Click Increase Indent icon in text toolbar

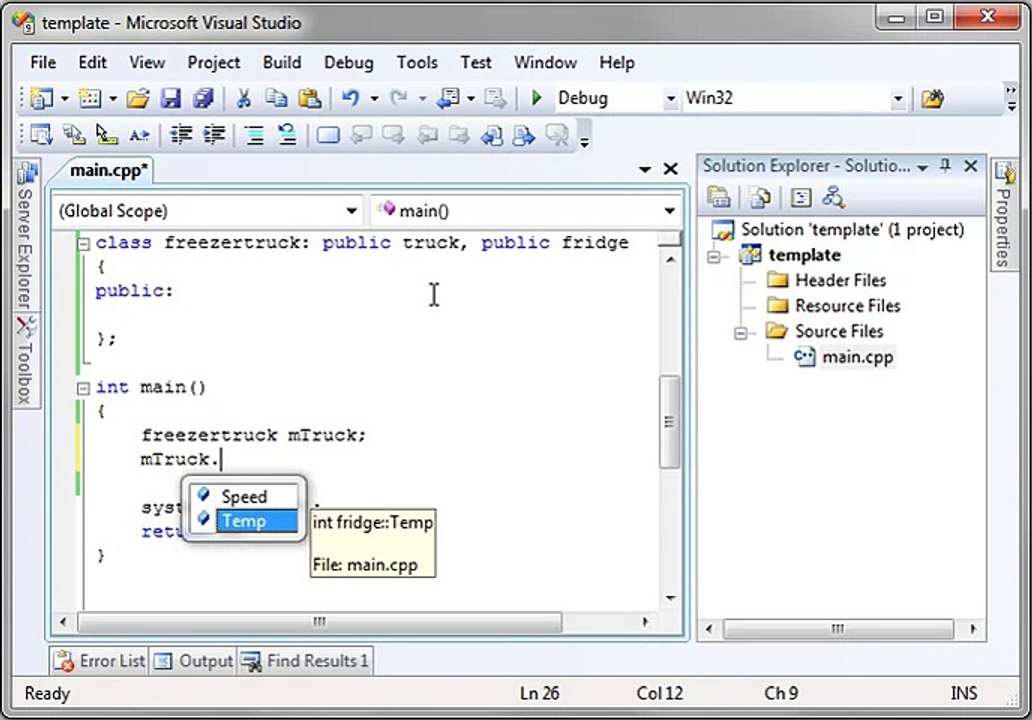tap(214, 135)
